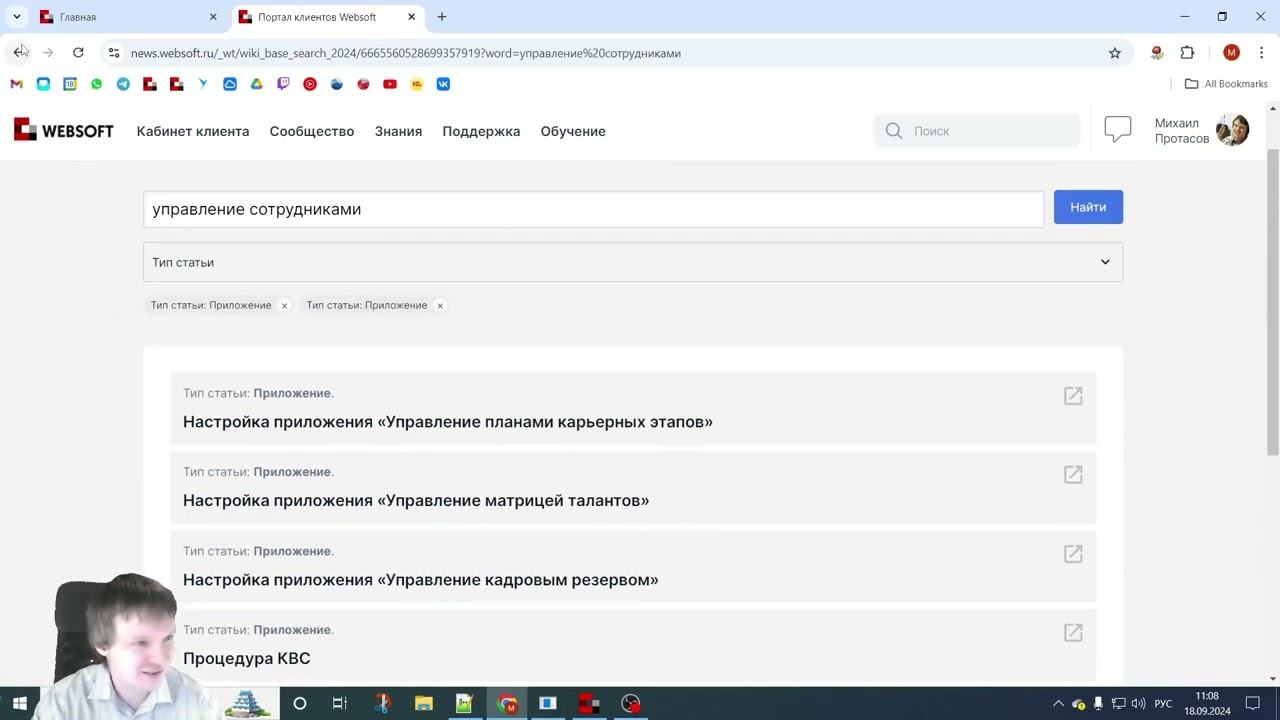The image size is (1280, 720).
Task: Open Знания menu
Action: [x=398, y=131]
